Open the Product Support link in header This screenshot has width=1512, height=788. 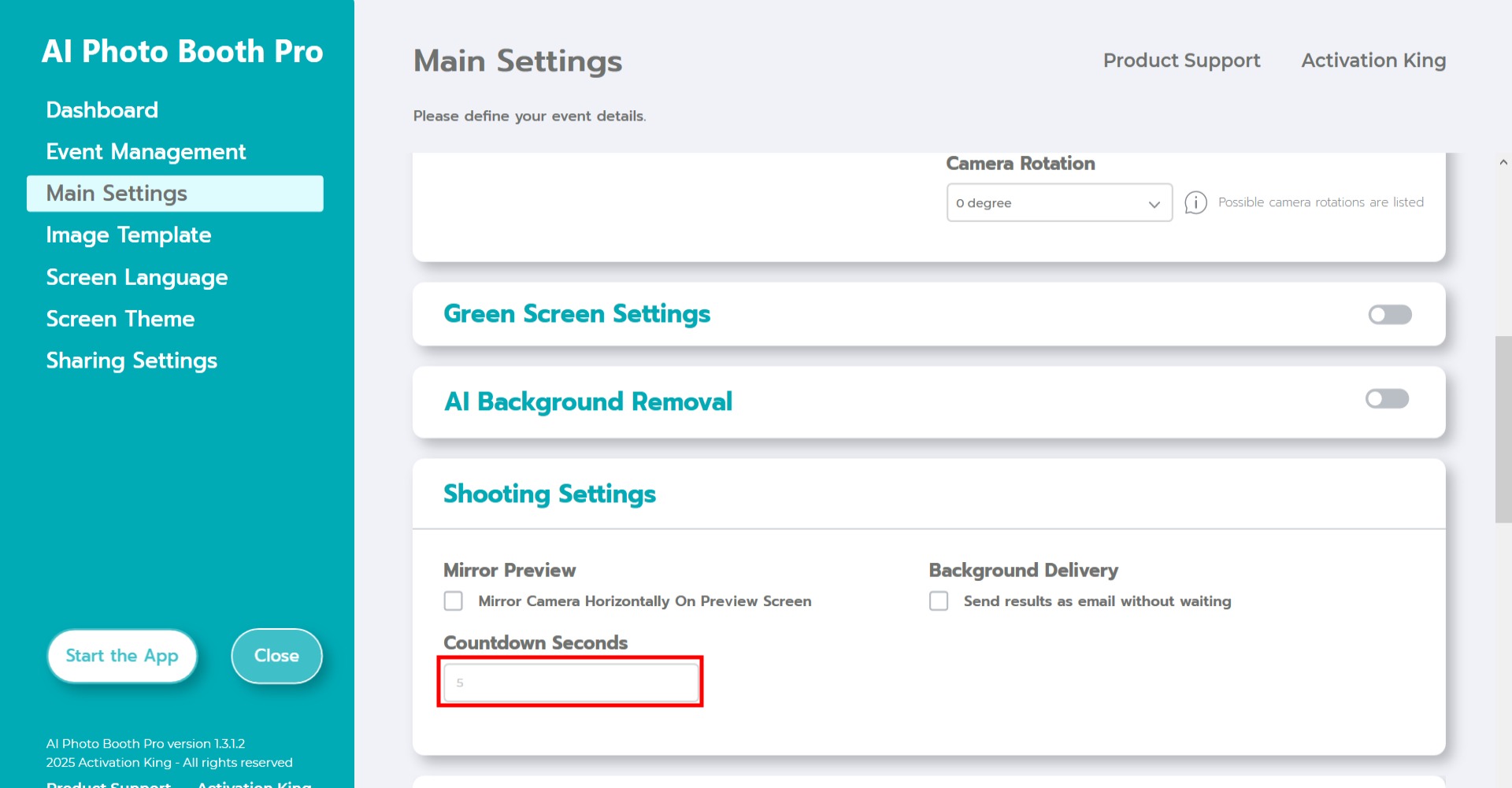point(1181,61)
